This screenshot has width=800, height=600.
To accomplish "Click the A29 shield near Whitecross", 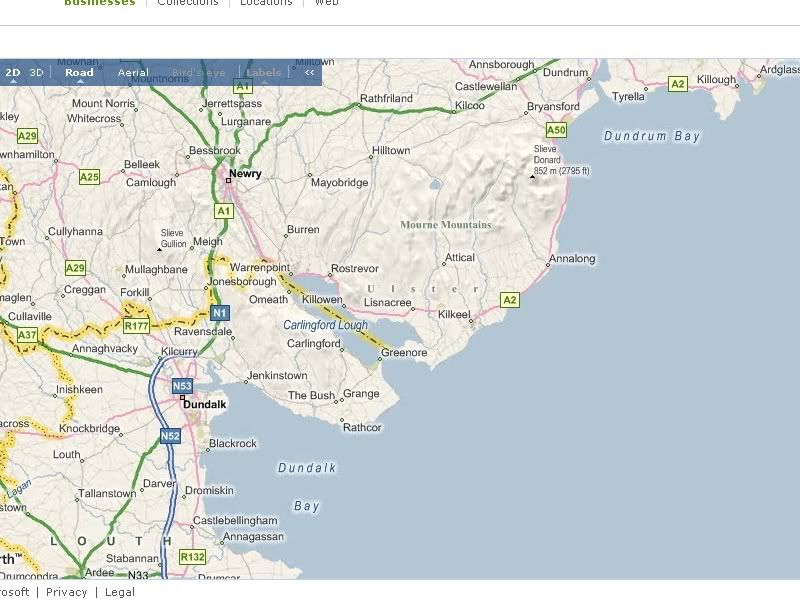I will pyautogui.click(x=27, y=136).
